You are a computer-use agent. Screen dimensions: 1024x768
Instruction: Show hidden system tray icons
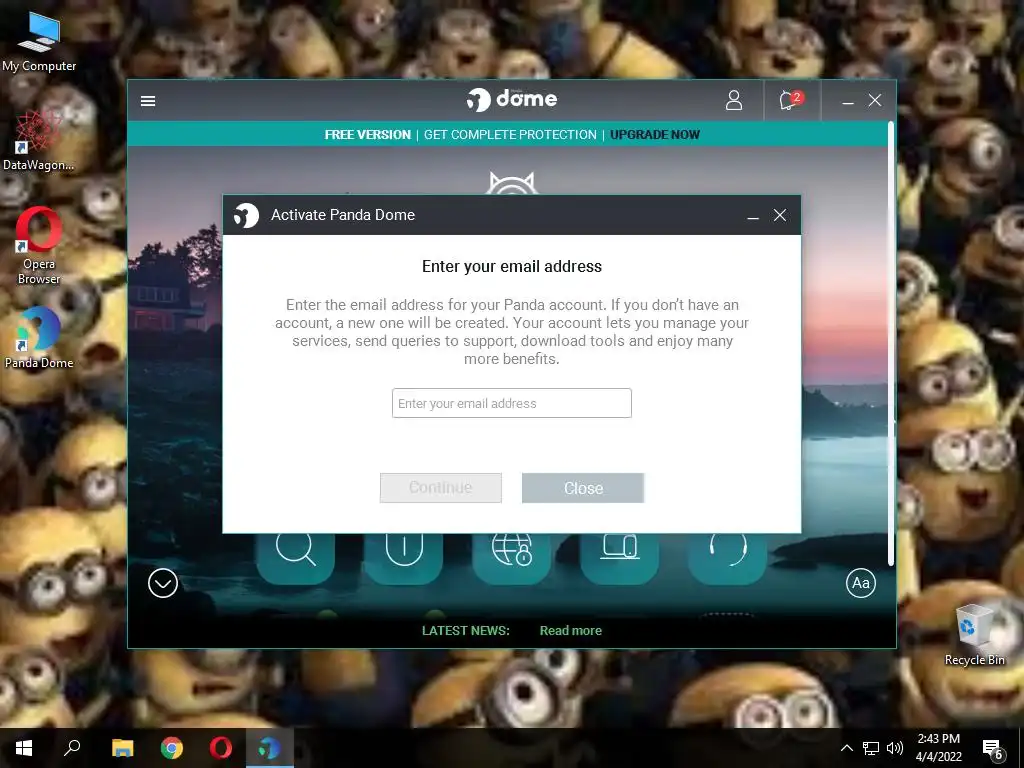coord(847,748)
